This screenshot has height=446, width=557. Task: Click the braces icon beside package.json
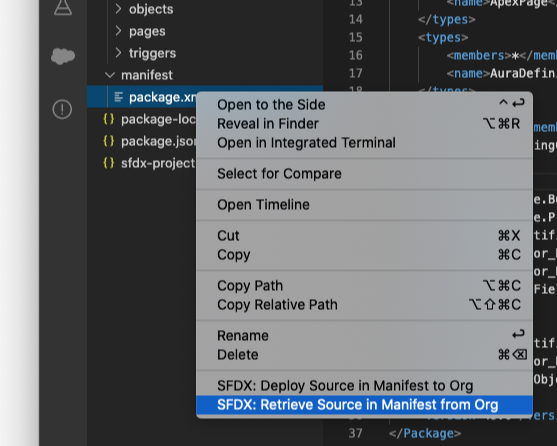109,141
